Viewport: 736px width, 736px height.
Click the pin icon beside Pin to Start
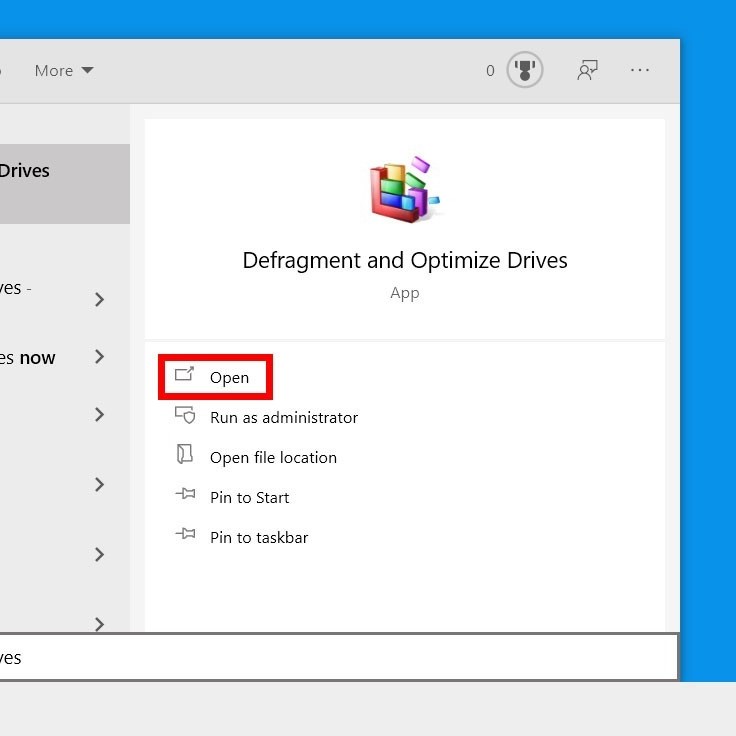185,494
